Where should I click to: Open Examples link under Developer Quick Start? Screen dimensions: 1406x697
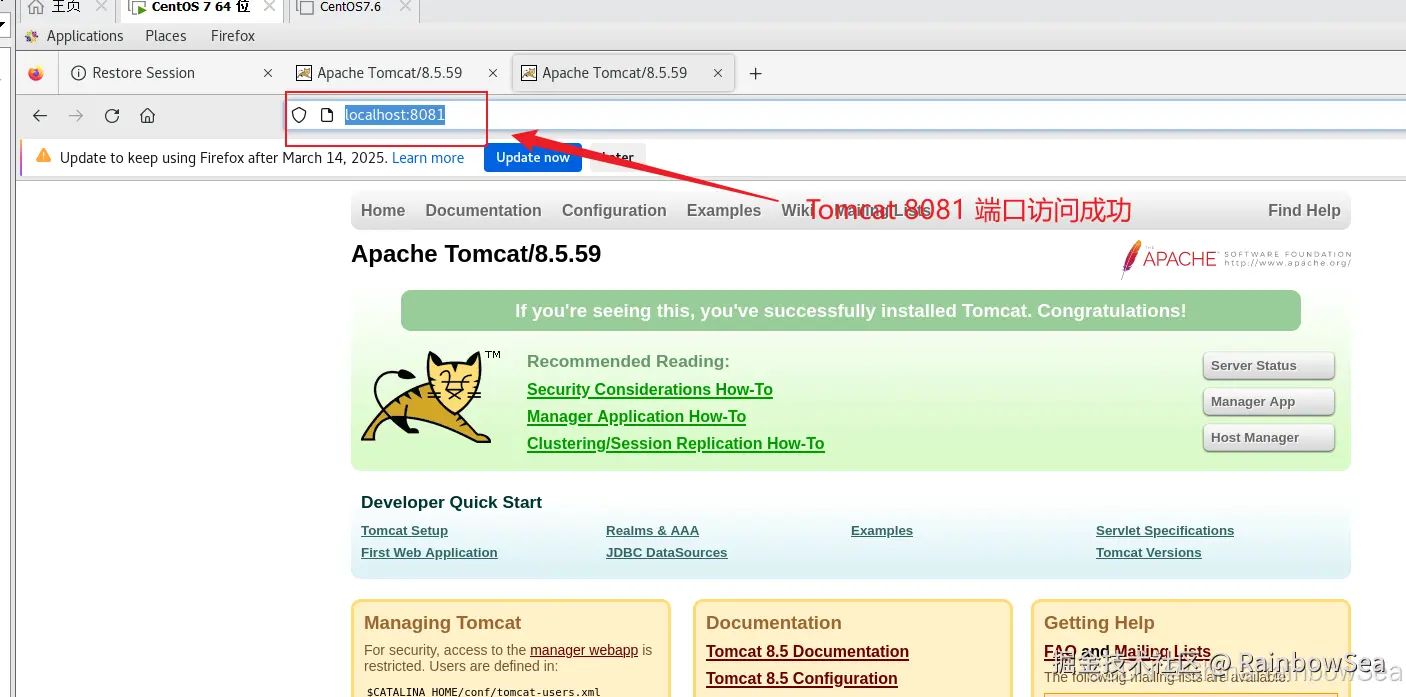point(882,531)
